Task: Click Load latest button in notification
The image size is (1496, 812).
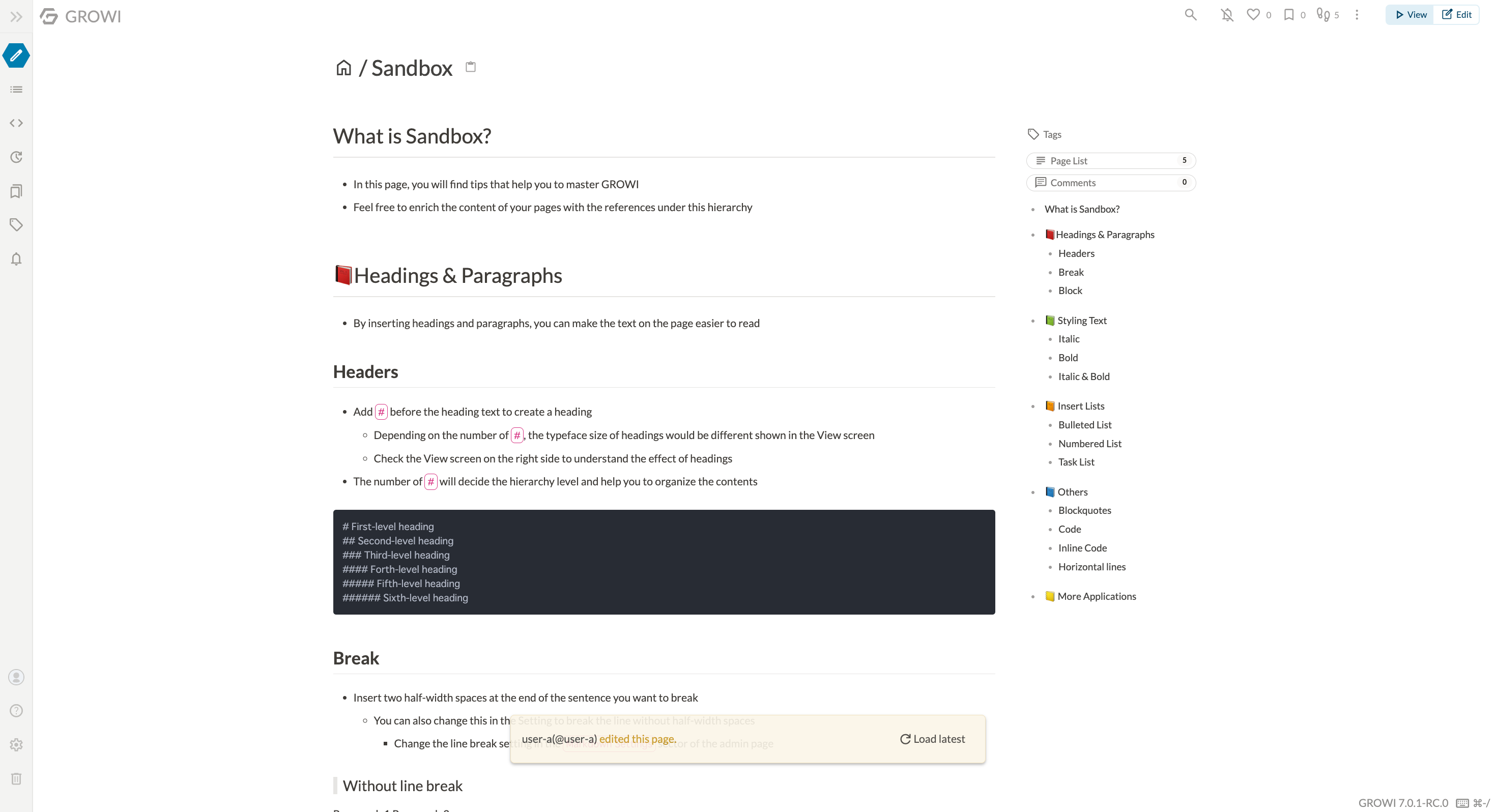Action: 930,738
